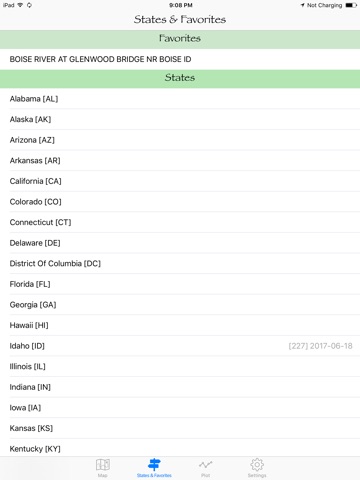Open Florida [FL] state entry

[180, 284]
